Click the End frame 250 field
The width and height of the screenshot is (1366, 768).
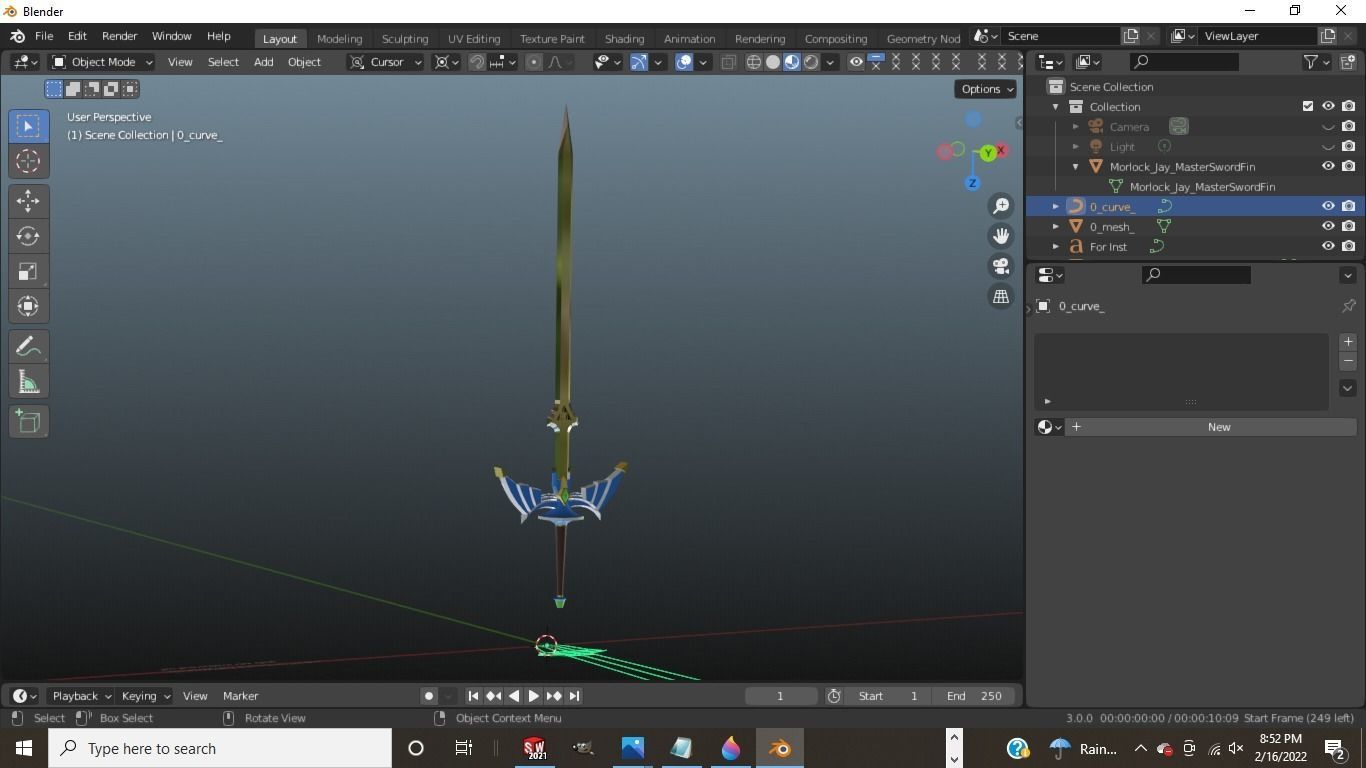[975, 696]
